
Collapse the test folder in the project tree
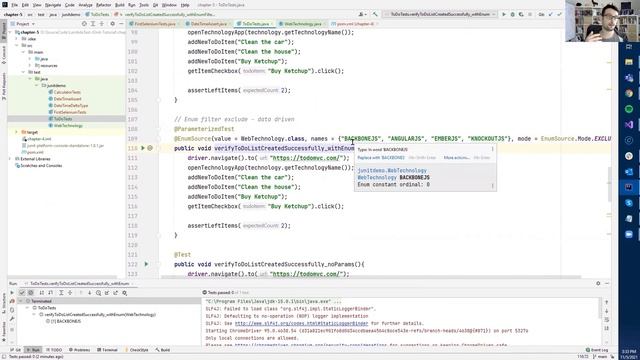point(24,72)
